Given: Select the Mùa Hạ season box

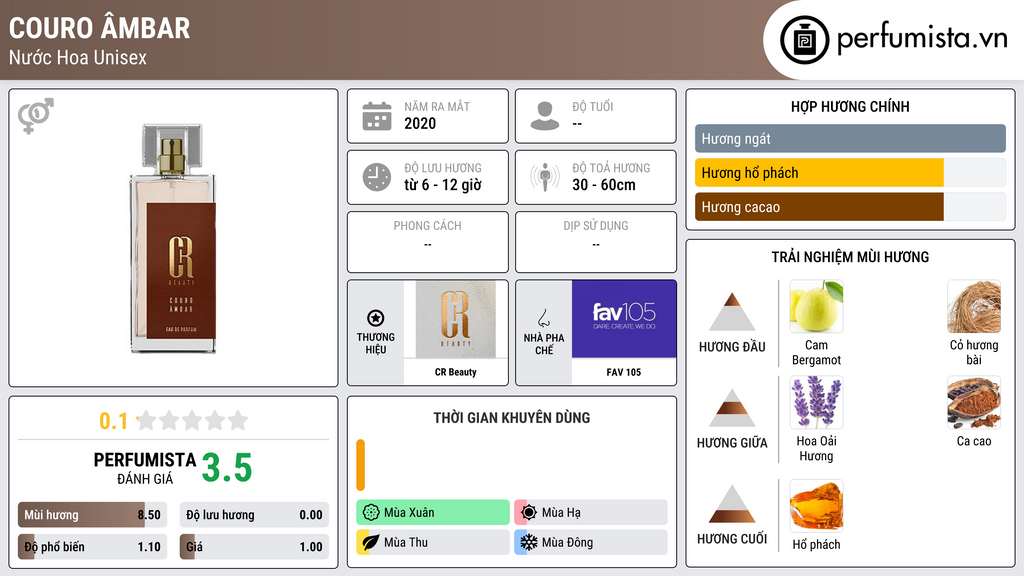Looking at the screenshot, I should click(x=591, y=512).
